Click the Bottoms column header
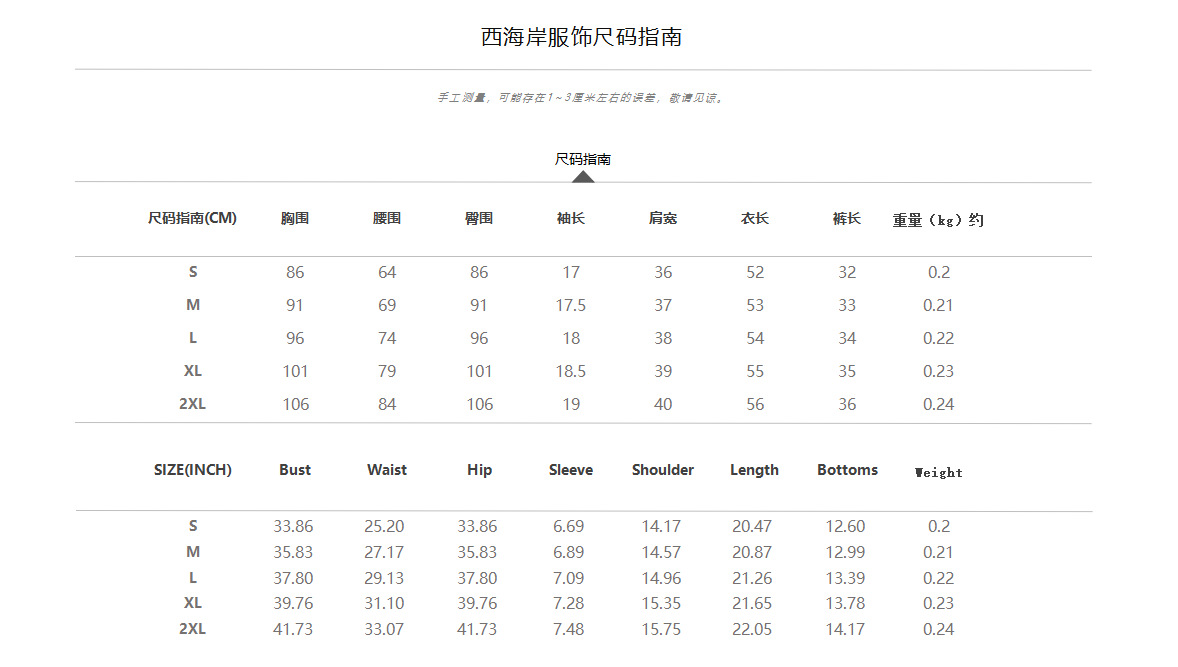The height and width of the screenshot is (667, 1178). point(847,470)
